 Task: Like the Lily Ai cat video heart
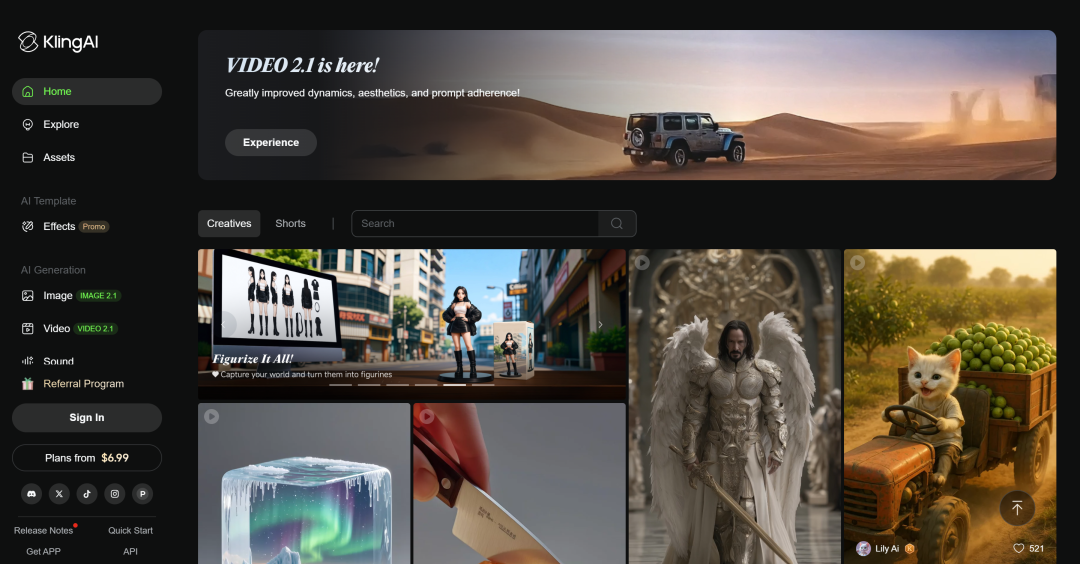coord(1019,548)
